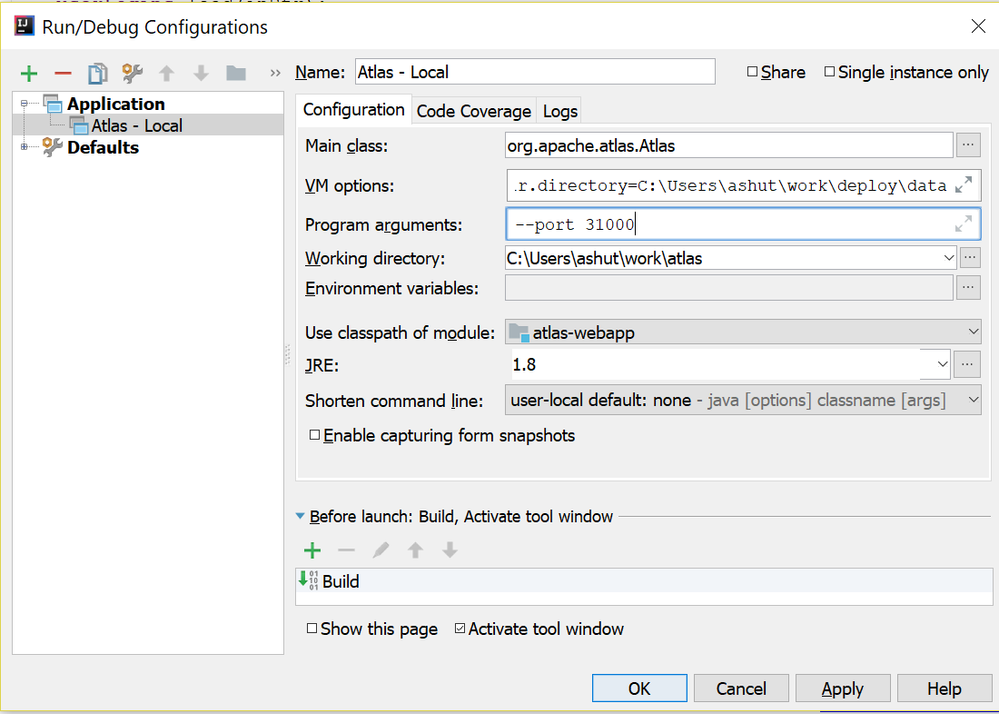This screenshot has width=999, height=714.
Task: Add a Before launch task with plus icon
Action: [x=312, y=550]
